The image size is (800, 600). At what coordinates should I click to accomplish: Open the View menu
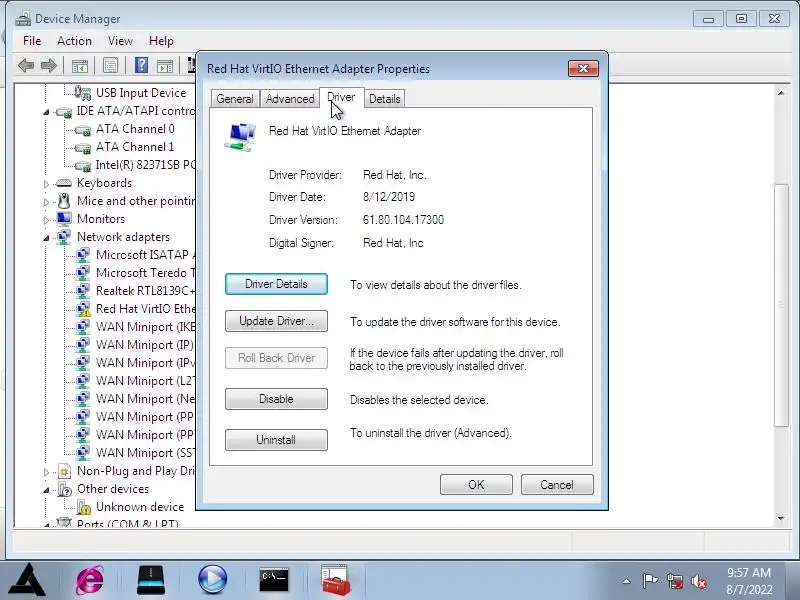click(x=120, y=41)
